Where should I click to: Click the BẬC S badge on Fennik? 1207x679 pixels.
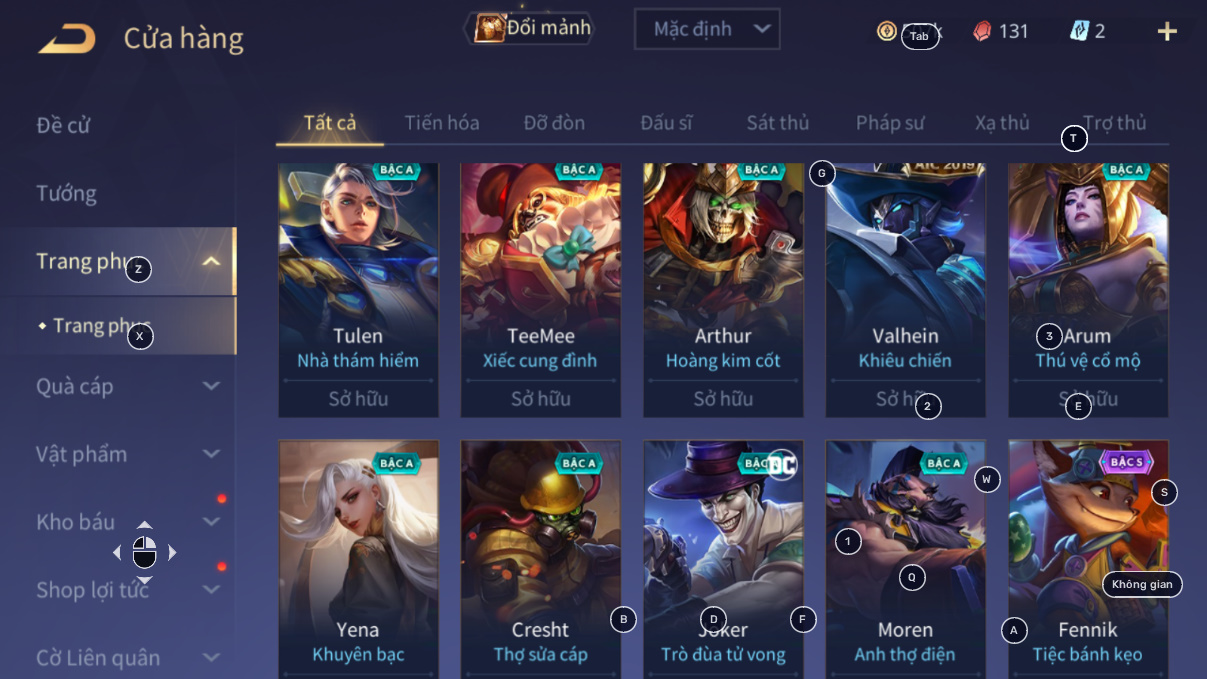click(x=1126, y=462)
